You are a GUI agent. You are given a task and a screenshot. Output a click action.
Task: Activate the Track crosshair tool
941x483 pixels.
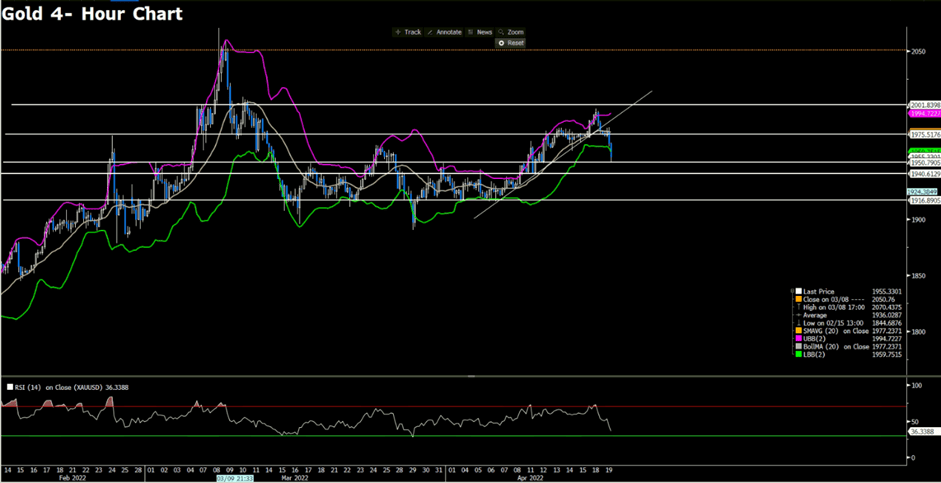point(408,32)
